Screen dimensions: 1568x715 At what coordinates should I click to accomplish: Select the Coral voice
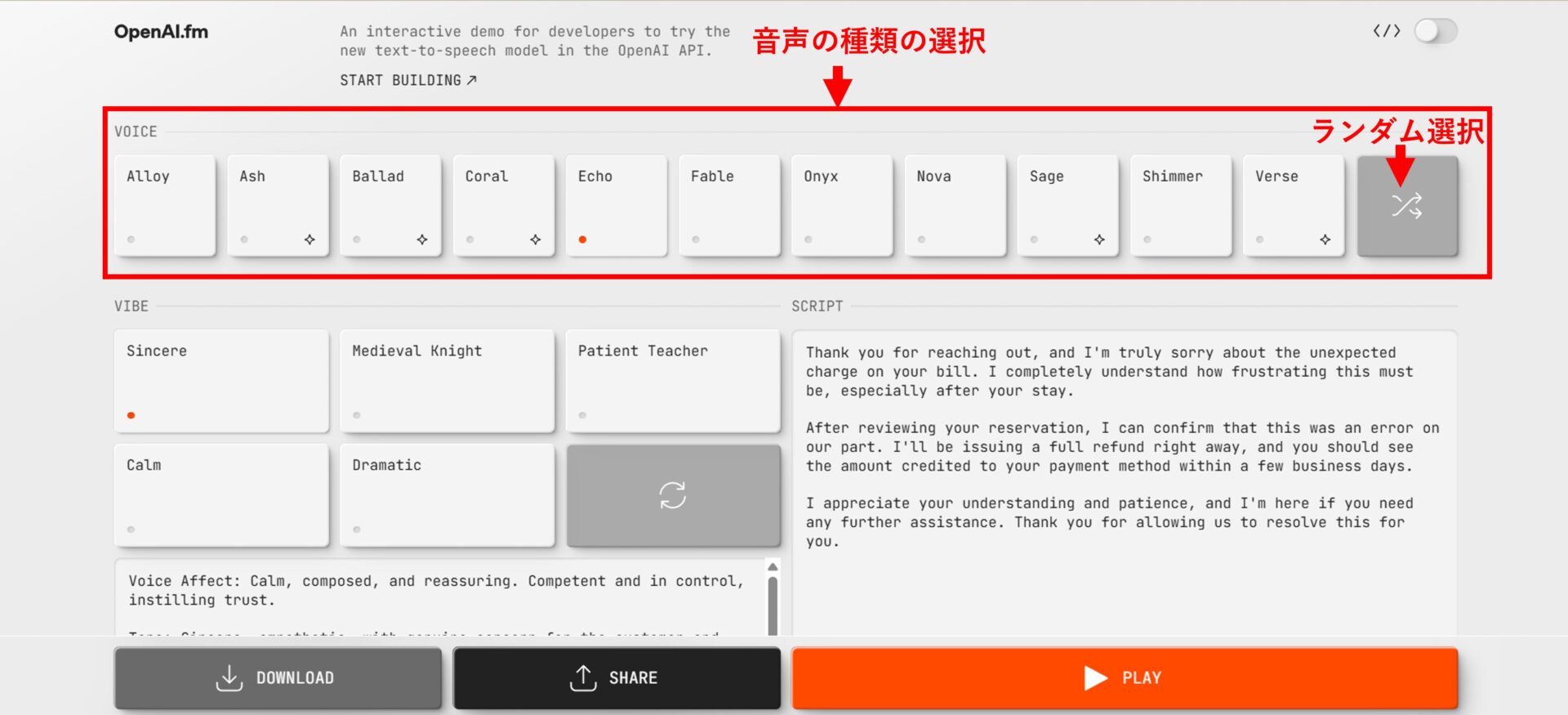(504, 206)
